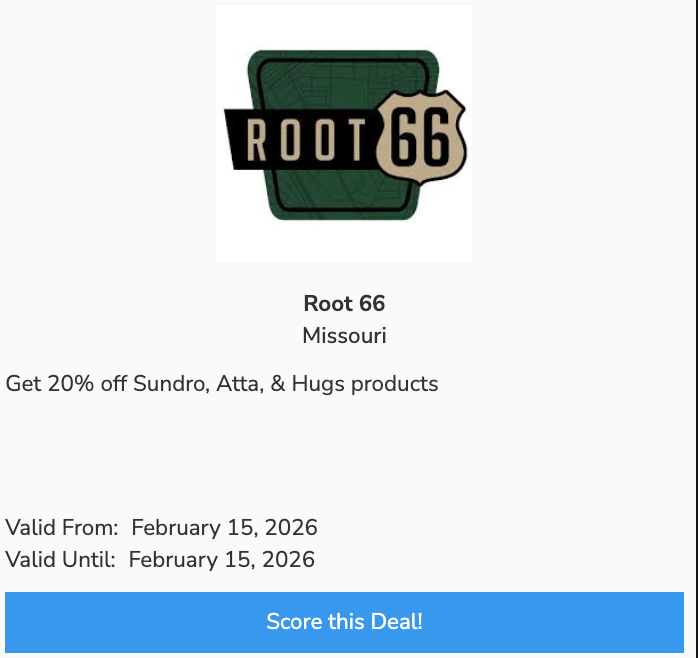Click the letter T in ROOT logo
The image size is (698, 658).
tap(358, 141)
